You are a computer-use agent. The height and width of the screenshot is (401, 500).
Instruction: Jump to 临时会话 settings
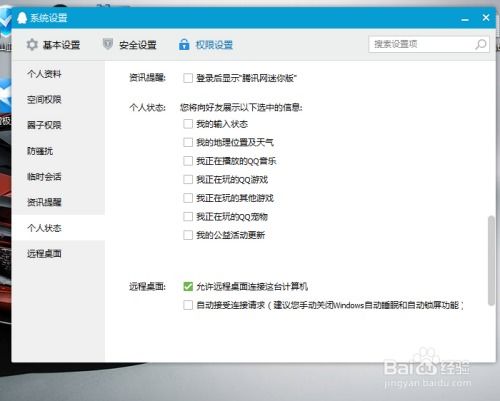coord(58,176)
